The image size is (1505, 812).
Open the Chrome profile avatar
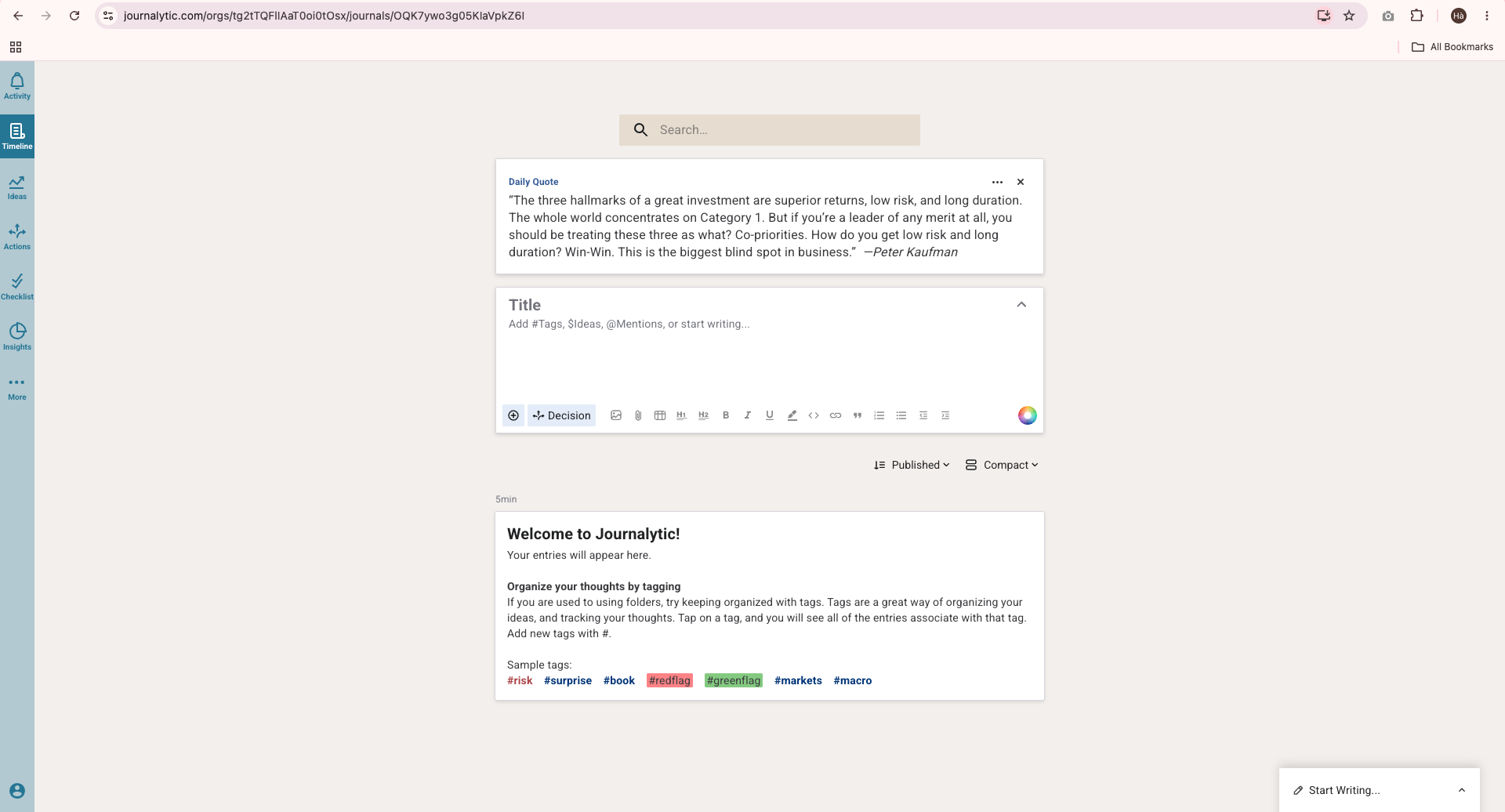click(1459, 16)
